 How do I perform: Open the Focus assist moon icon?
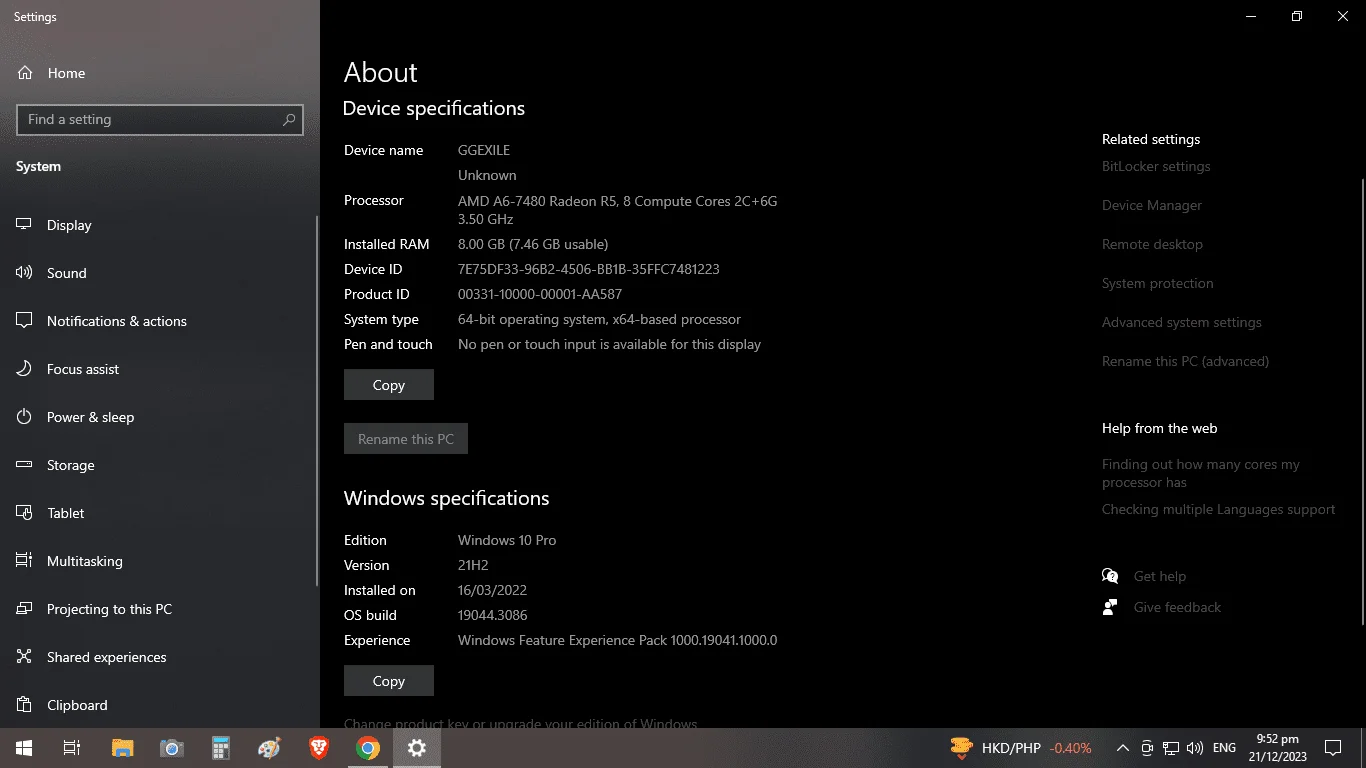pyautogui.click(x=25, y=369)
